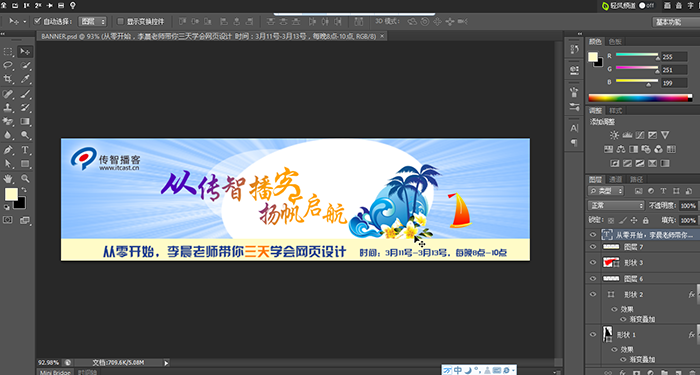Reset default foreground and background colors
700x375 pixels.
click(x=7, y=207)
